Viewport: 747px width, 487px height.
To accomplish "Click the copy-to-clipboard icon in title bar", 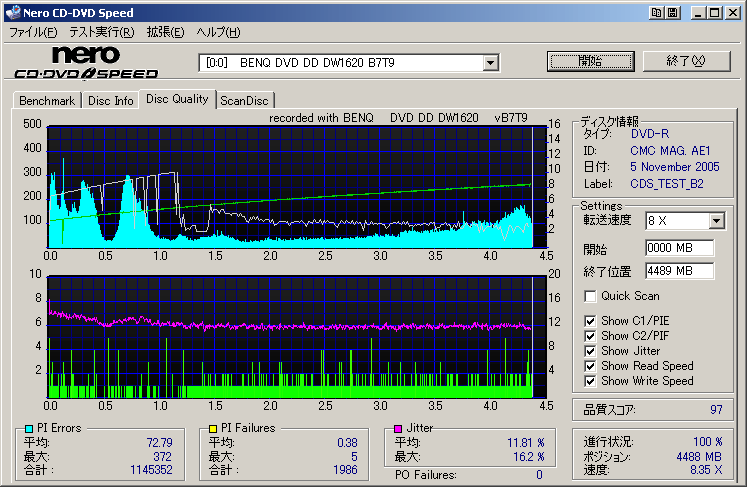I will coord(656,13).
